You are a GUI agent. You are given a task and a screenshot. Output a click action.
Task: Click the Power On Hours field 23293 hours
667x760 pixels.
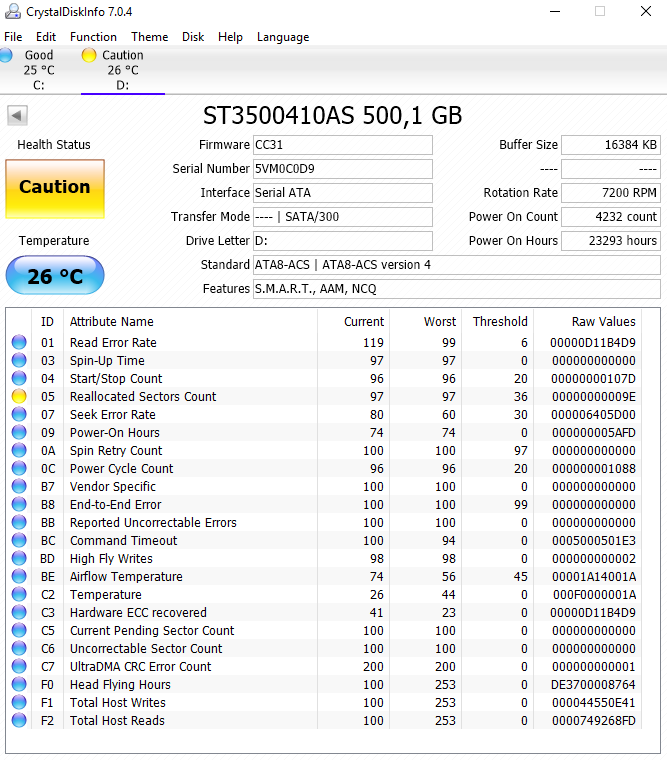tap(611, 241)
